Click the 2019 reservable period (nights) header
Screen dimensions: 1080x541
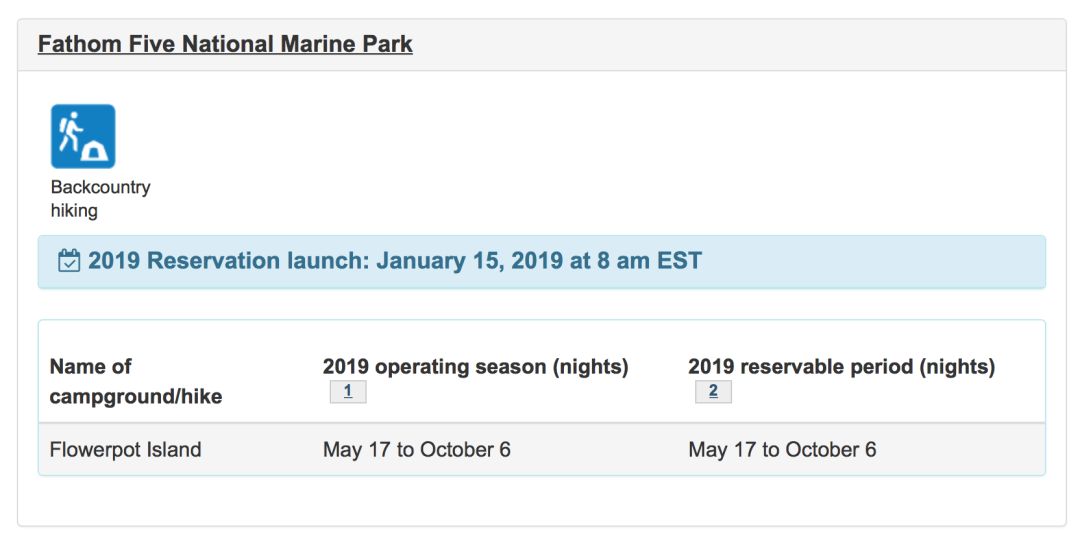click(841, 367)
